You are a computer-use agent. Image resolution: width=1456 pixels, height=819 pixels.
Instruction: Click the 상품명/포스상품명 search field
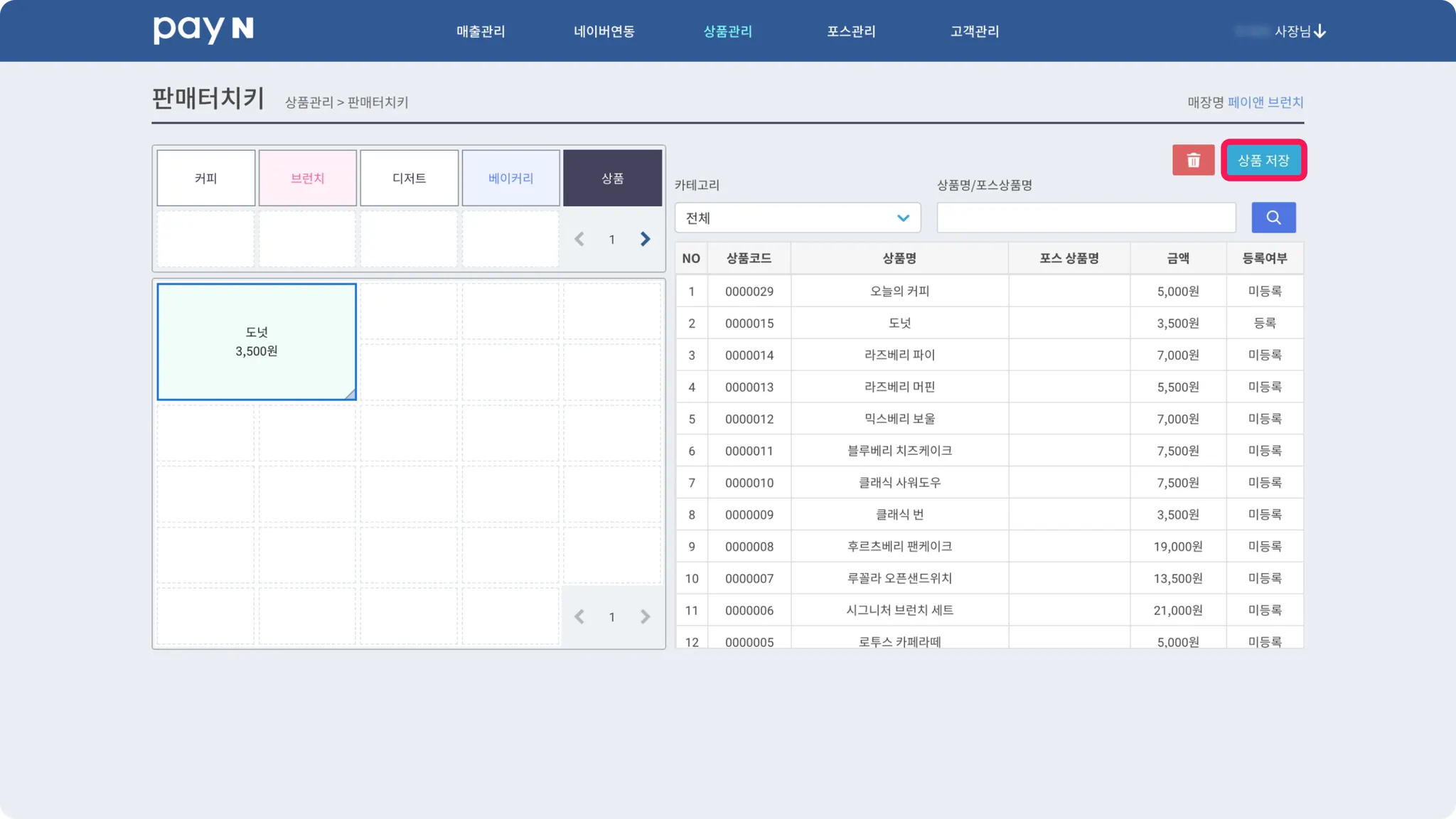(1086, 218)
